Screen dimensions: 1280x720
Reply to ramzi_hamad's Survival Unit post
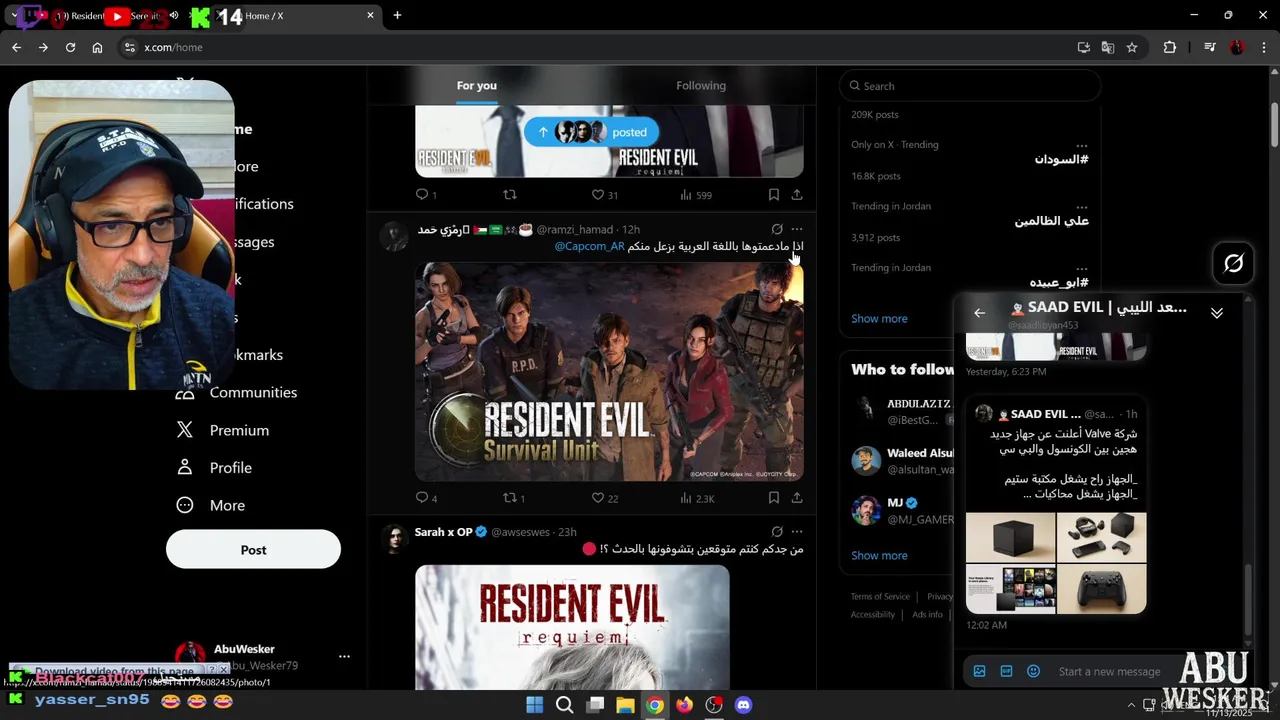point(426,497)
